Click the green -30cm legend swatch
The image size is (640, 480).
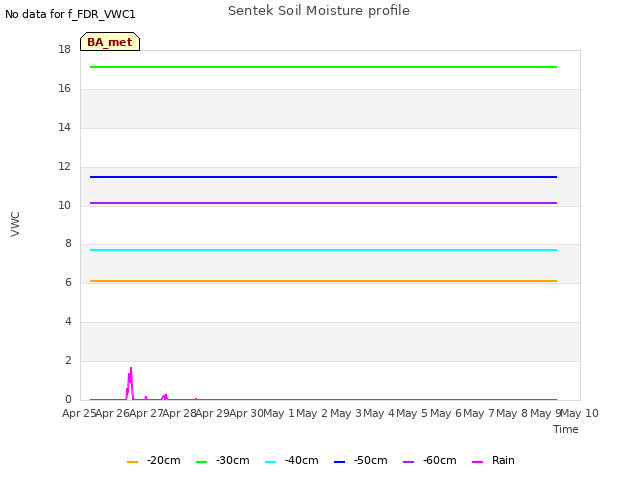(x=201, y=462)
